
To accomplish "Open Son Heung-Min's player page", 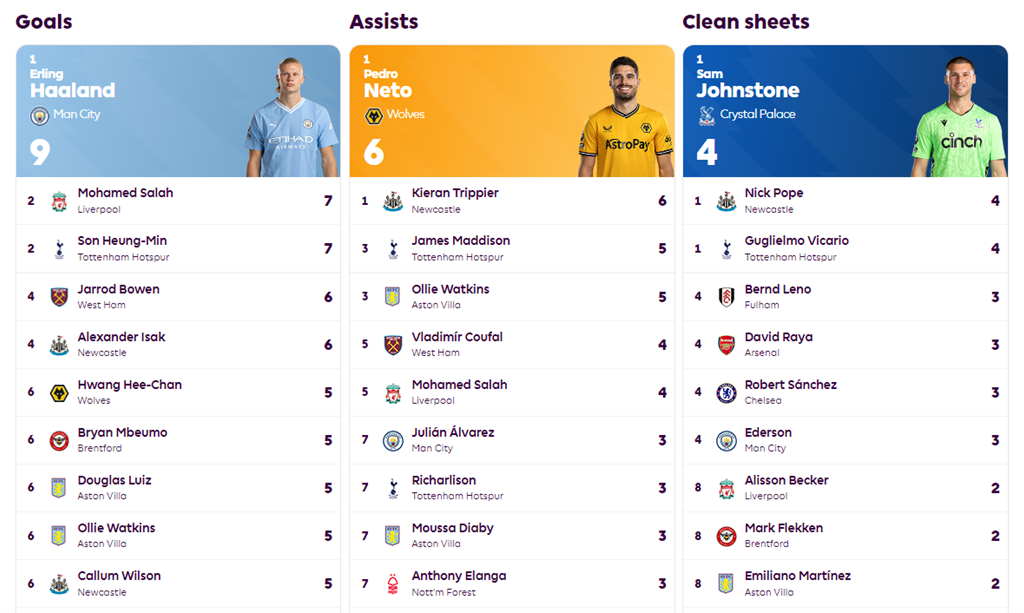I will click(x=122, y=241).
